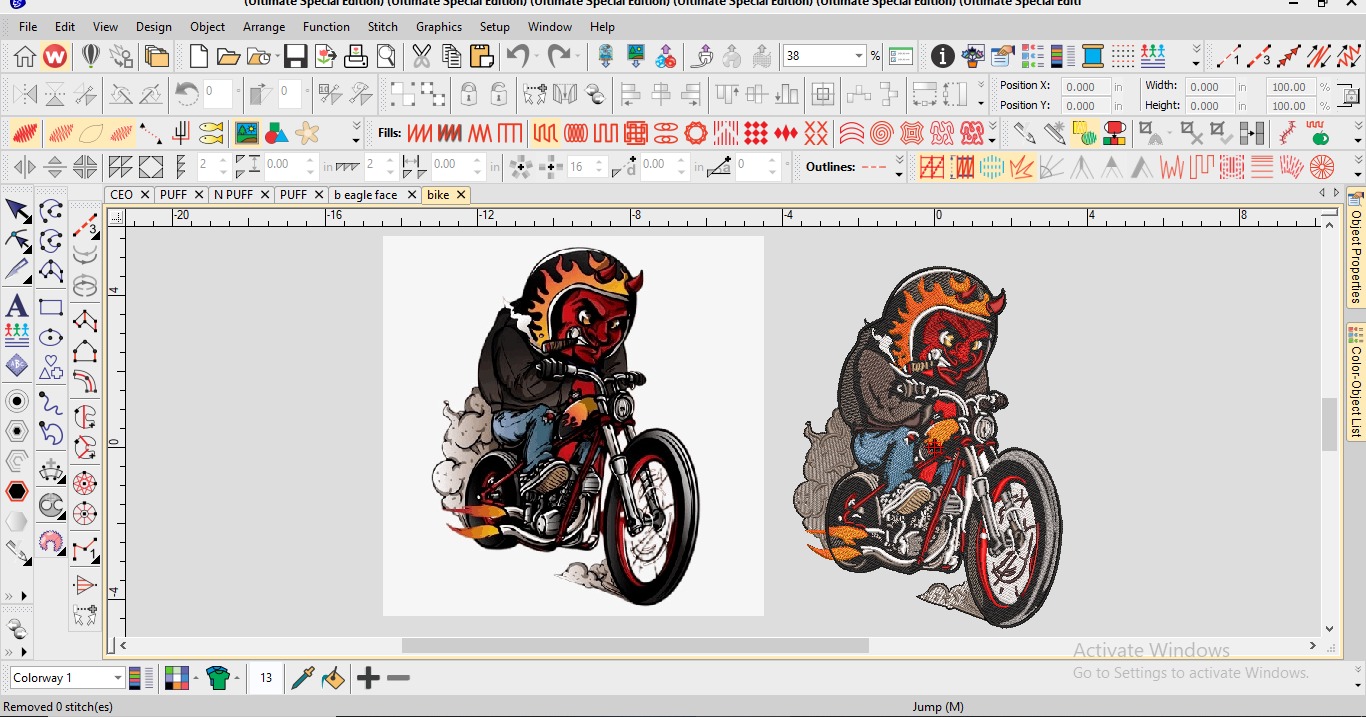The width and height of the screenshot is (1366, 717).
Task: Open the Stitch menu
Action: 382,27
